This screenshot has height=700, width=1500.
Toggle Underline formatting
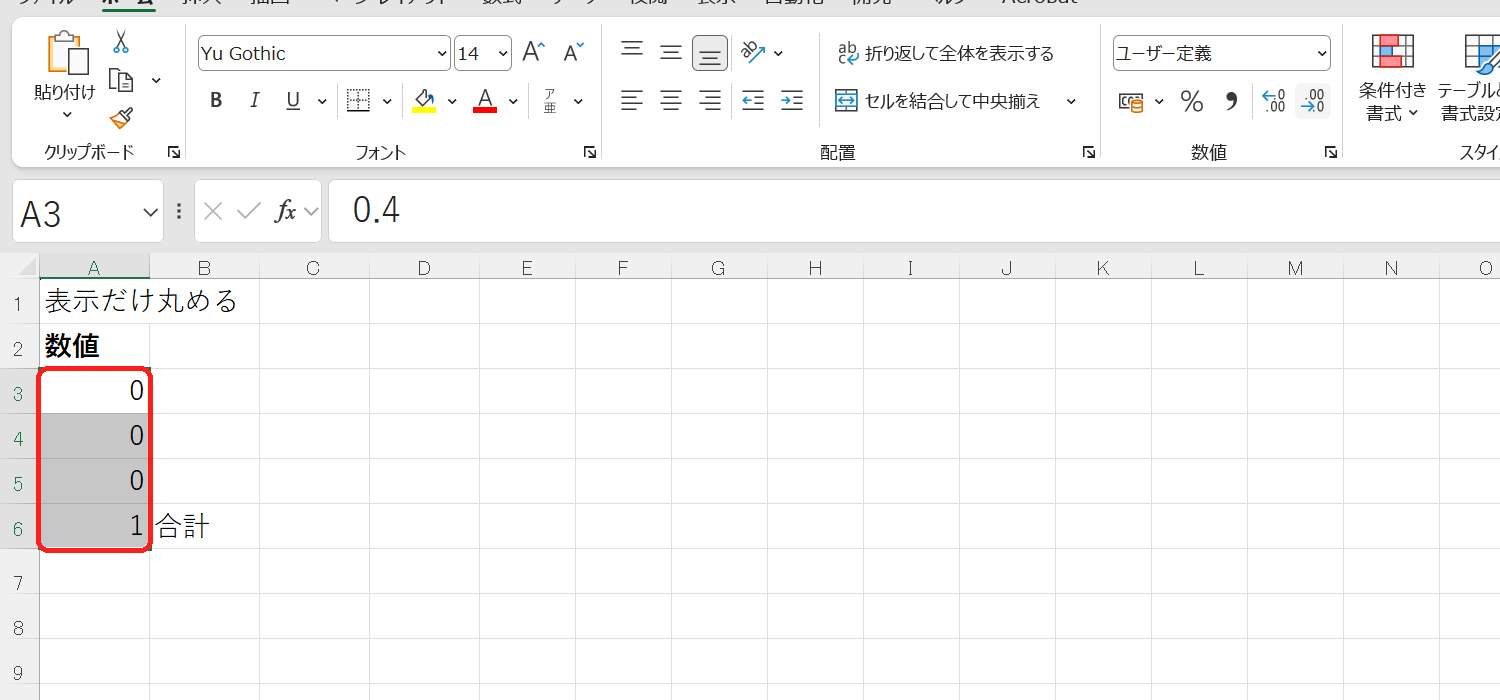293,101
